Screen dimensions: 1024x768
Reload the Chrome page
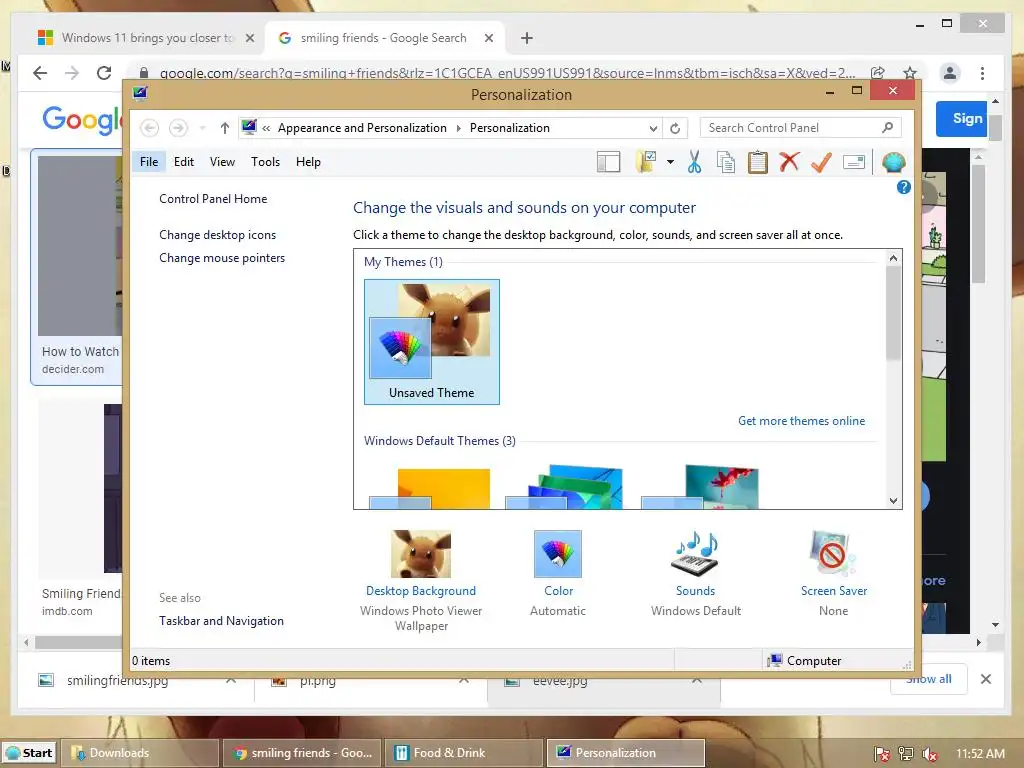[x=104, y=72]
